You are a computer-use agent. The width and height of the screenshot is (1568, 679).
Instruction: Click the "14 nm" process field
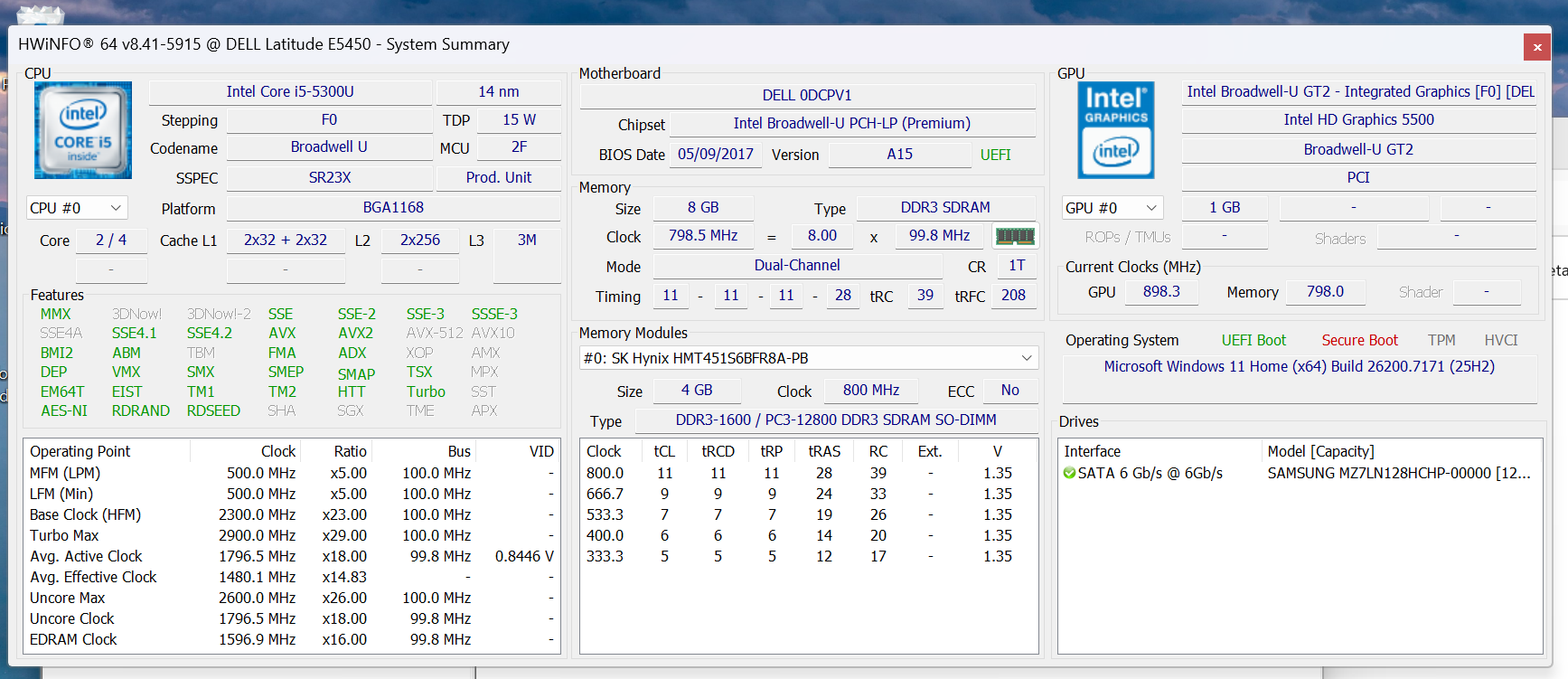[x=499, y=91]
